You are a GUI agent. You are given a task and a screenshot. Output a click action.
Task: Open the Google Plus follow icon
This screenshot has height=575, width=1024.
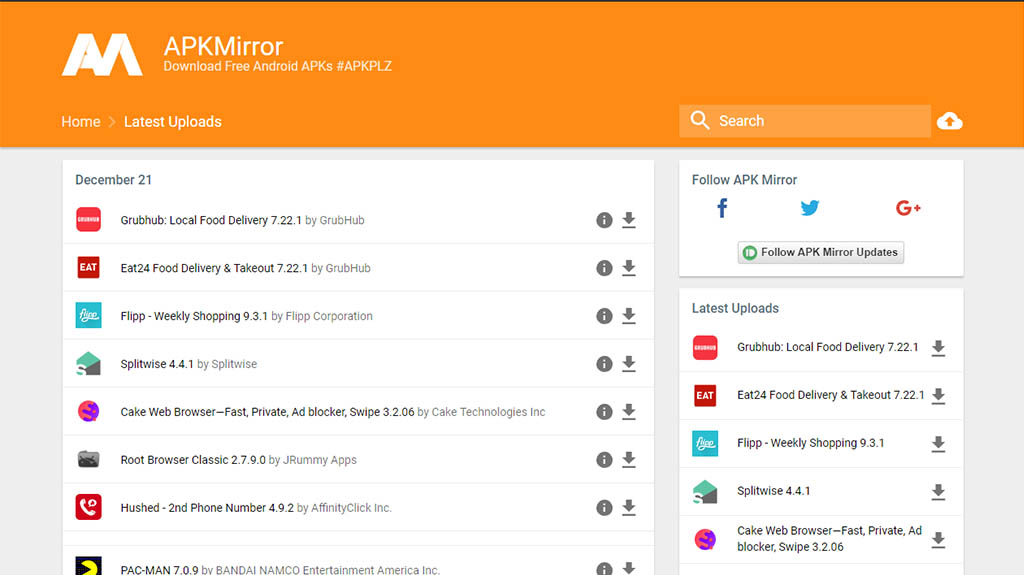click(x=908, y=208)
